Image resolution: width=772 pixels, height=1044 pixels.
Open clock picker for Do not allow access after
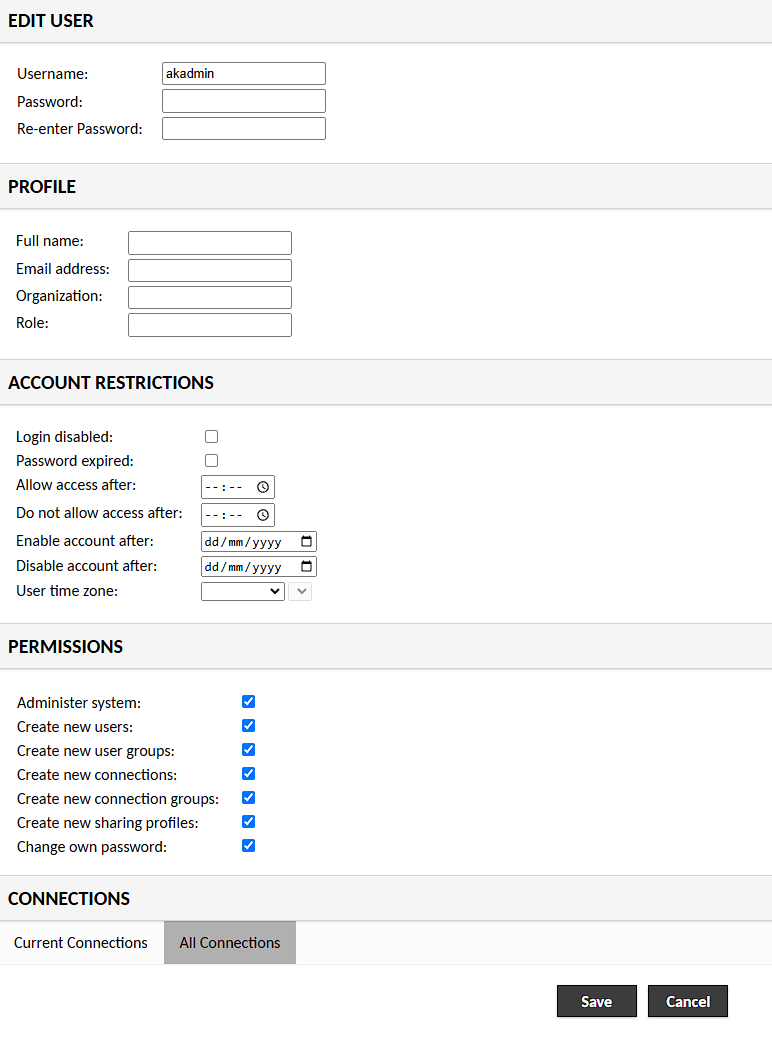[263, 515]
